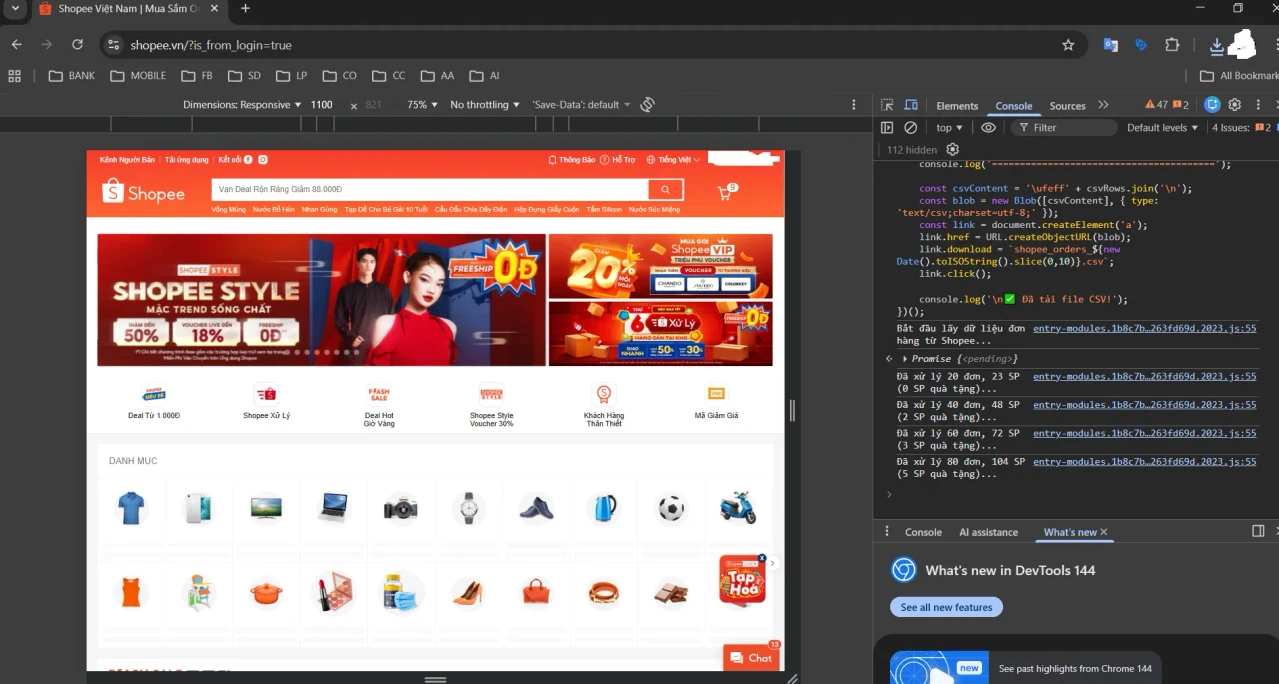Go back to previous page

click(17, 45)
